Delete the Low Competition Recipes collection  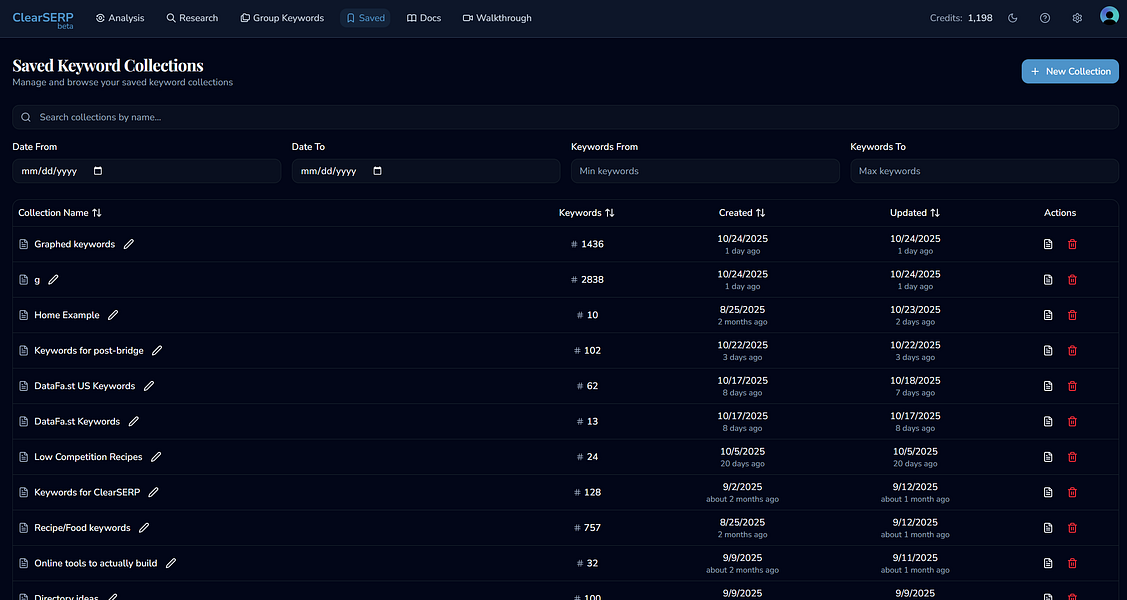click(x=1073, y=457)
